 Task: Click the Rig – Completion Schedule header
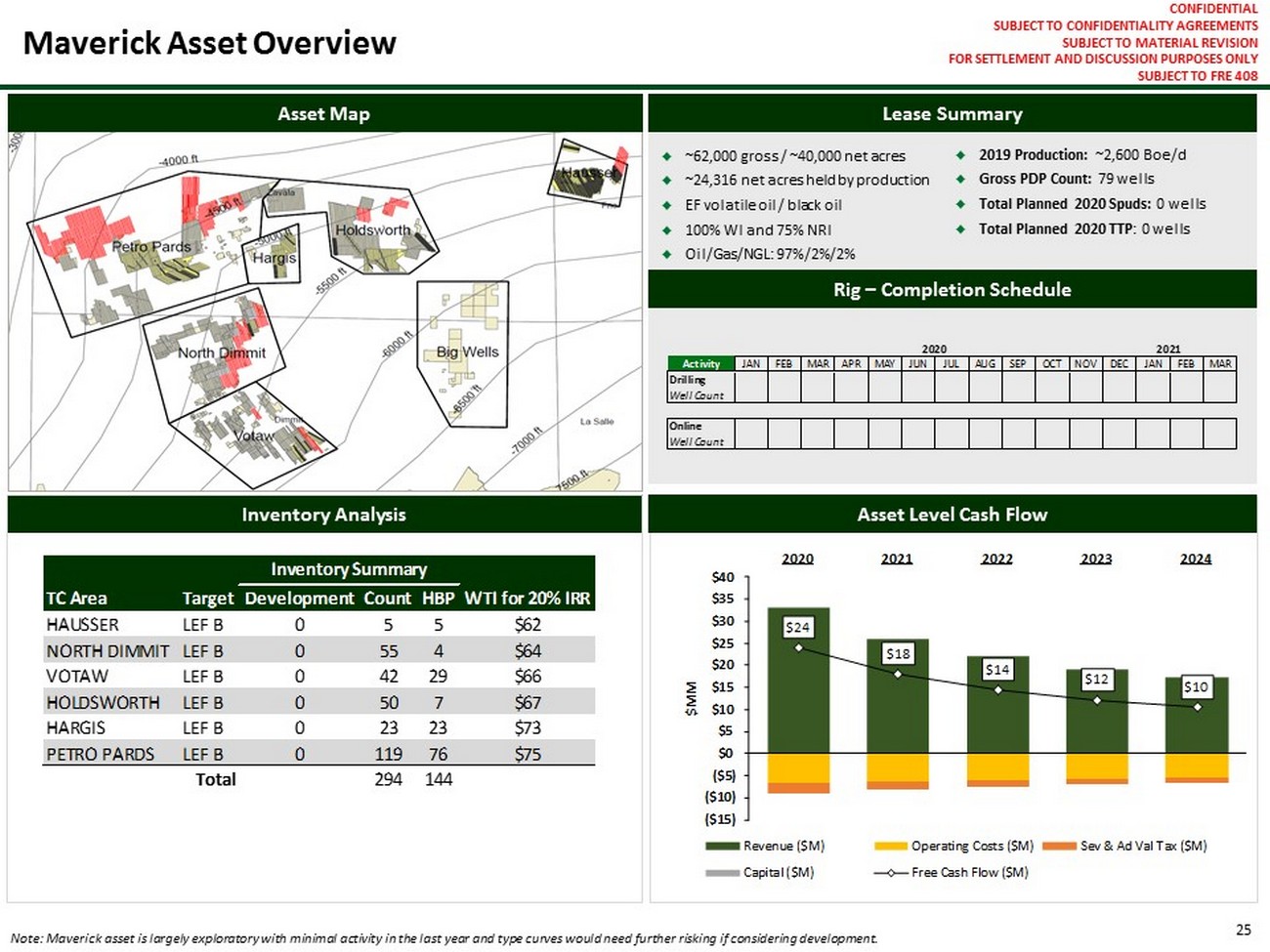tap(952, 290)
